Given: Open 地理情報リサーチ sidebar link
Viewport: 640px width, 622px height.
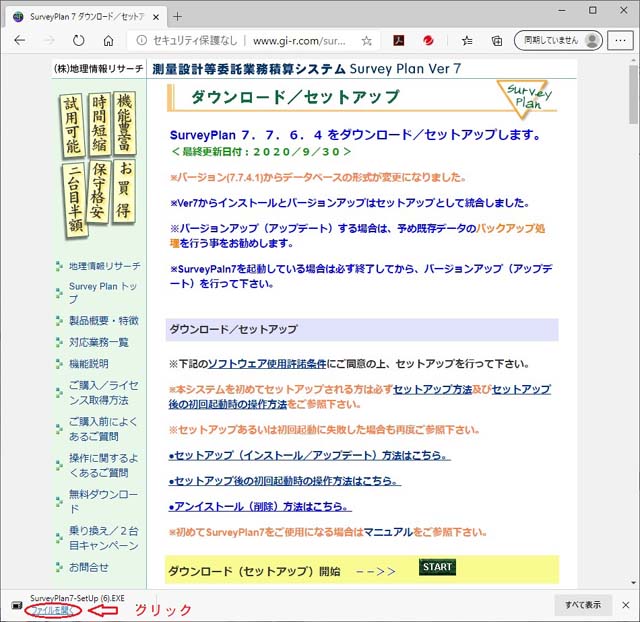Looking at the screenshot, I should (104, 266).
